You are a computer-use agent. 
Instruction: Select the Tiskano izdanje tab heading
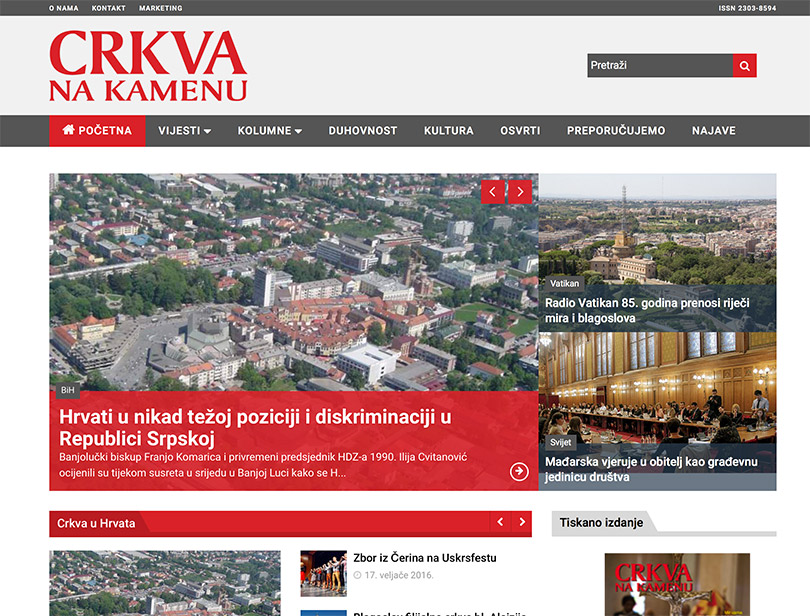pyautogui.click(x=601, y=522)
